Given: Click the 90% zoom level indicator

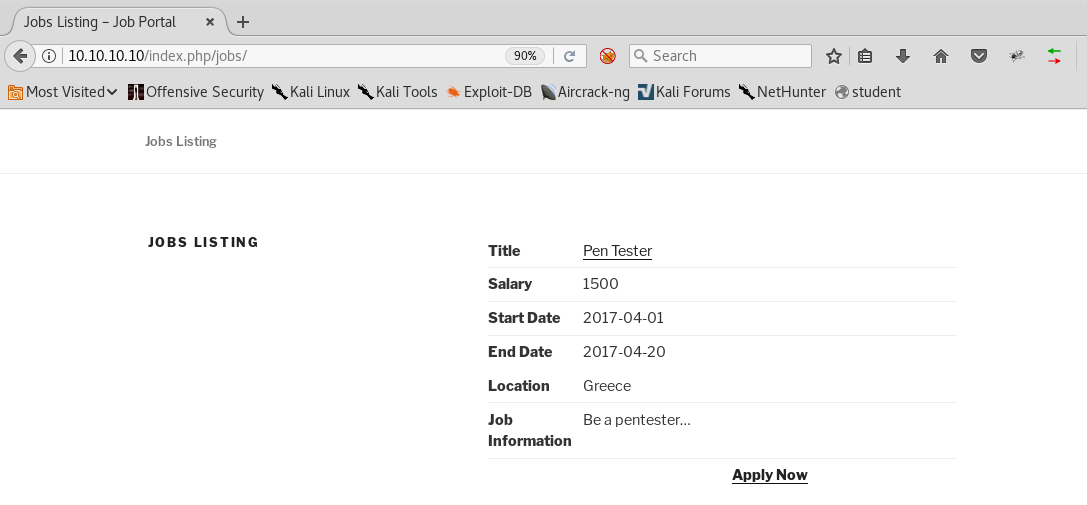Looking at the screenshot, I should [x=525, y=56].
